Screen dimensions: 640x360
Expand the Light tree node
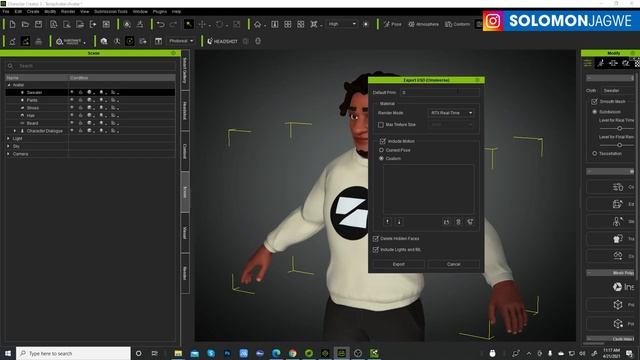pyautogui.click(x=8, y=139)
